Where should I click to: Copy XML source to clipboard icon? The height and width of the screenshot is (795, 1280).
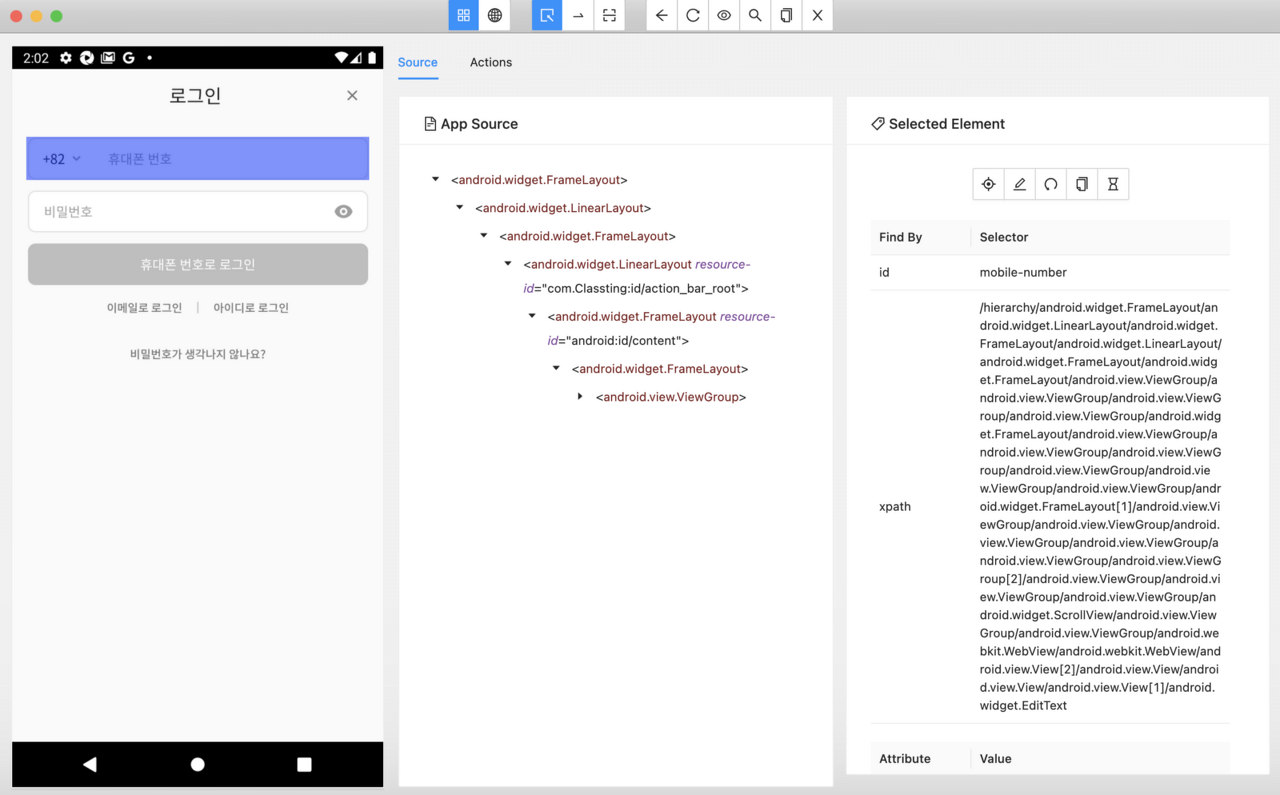point(786,16)
